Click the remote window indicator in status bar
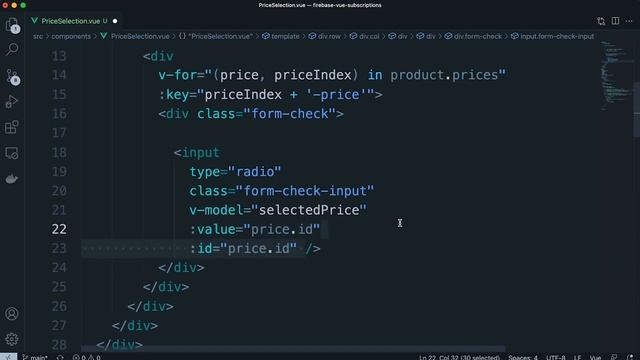640x360 pixels. (8, 357)
